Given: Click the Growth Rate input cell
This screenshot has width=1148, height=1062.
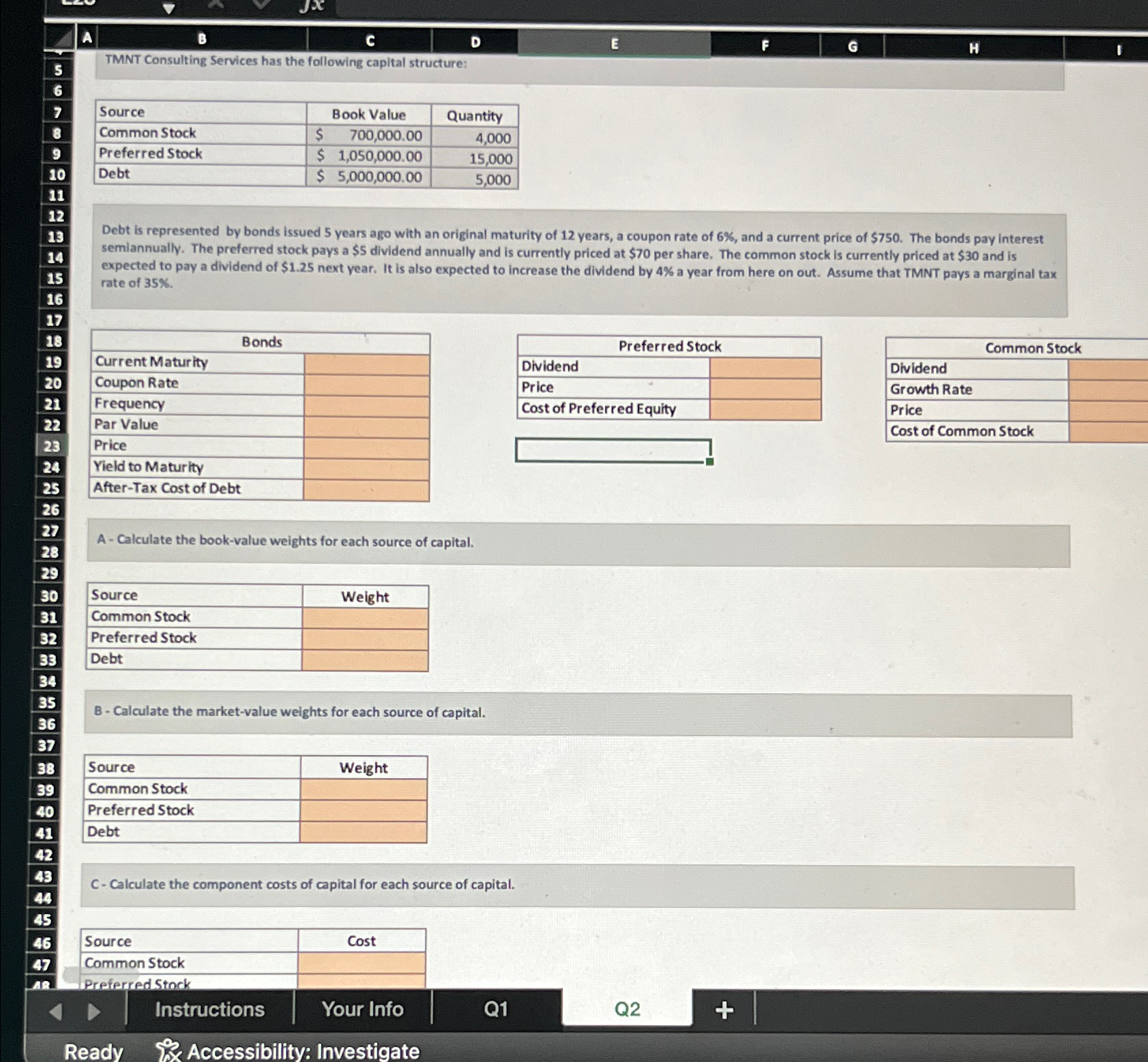Looking at the screenshot, I should (x=1108, y=391).
